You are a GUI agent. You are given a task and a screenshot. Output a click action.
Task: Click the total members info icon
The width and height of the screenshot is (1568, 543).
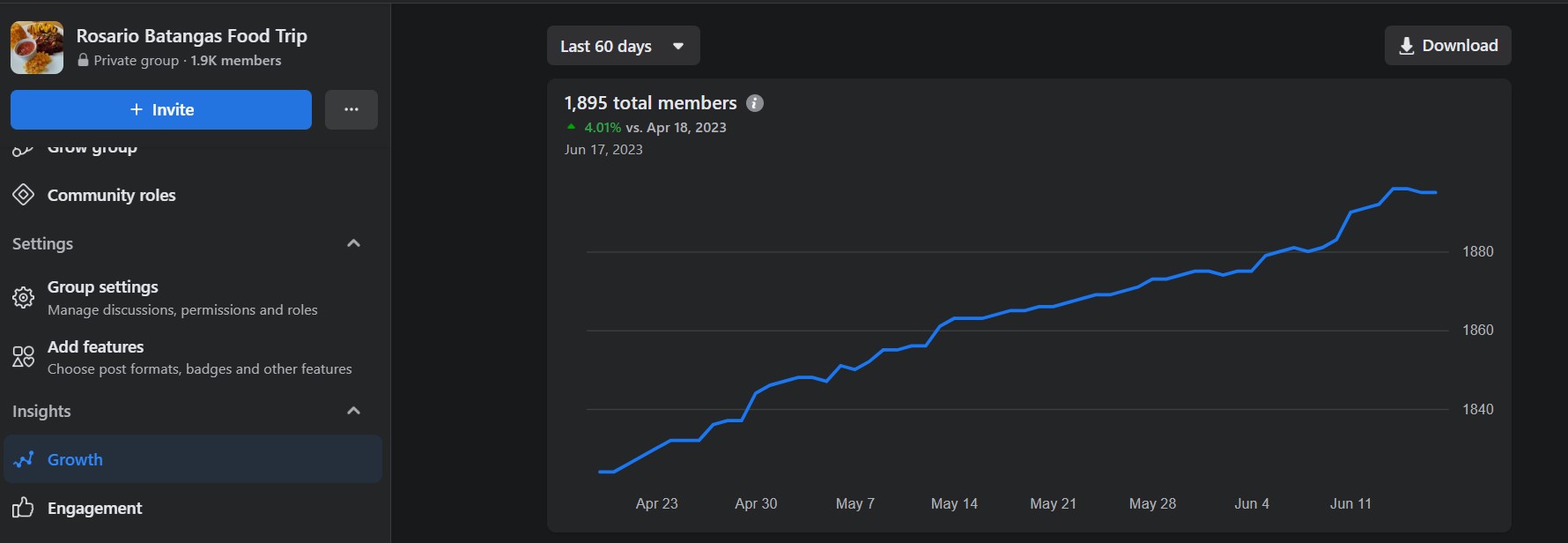pos(755,103)
